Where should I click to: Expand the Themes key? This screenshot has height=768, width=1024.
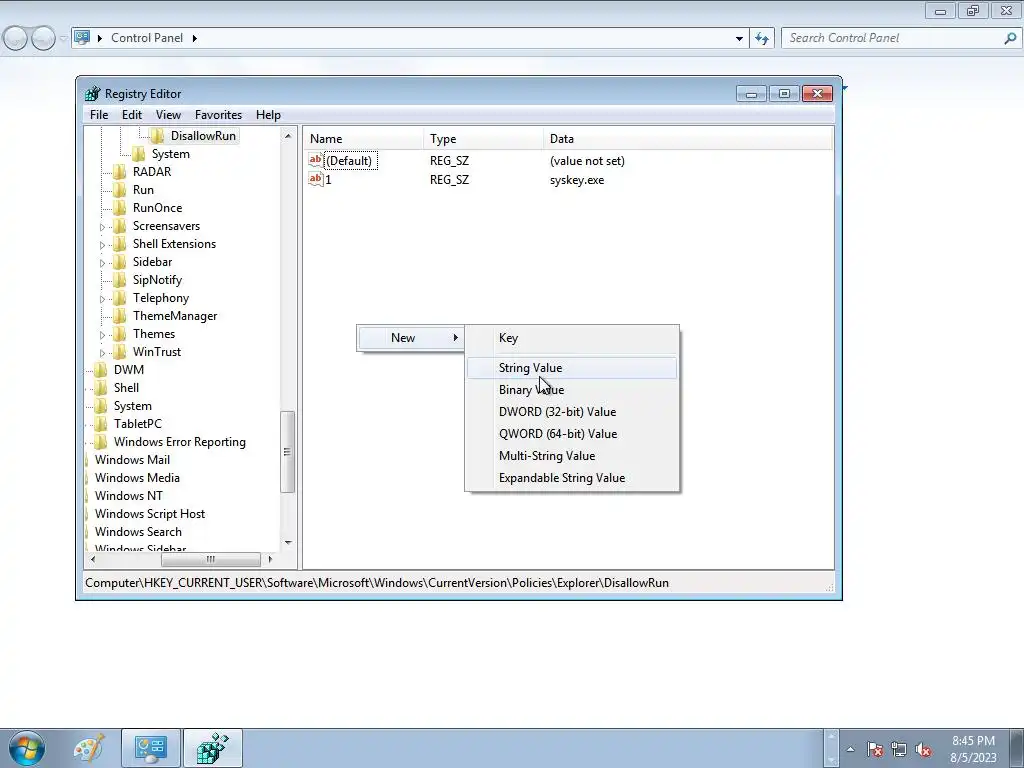pyautogui.click(x=102, y=334)
